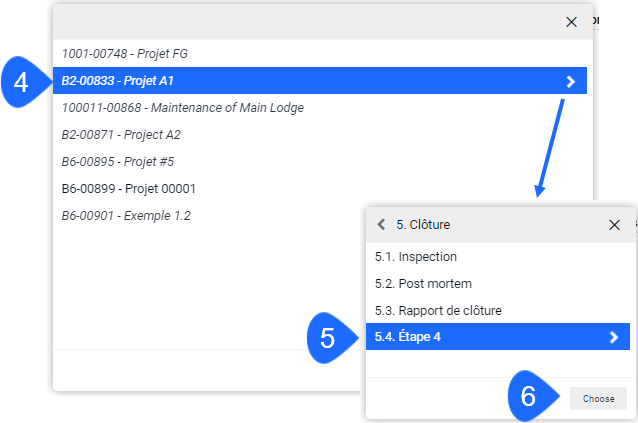Screen dimensions: 638x423
Task: Close the 5. Clôture panel
Action: point(614,225)
